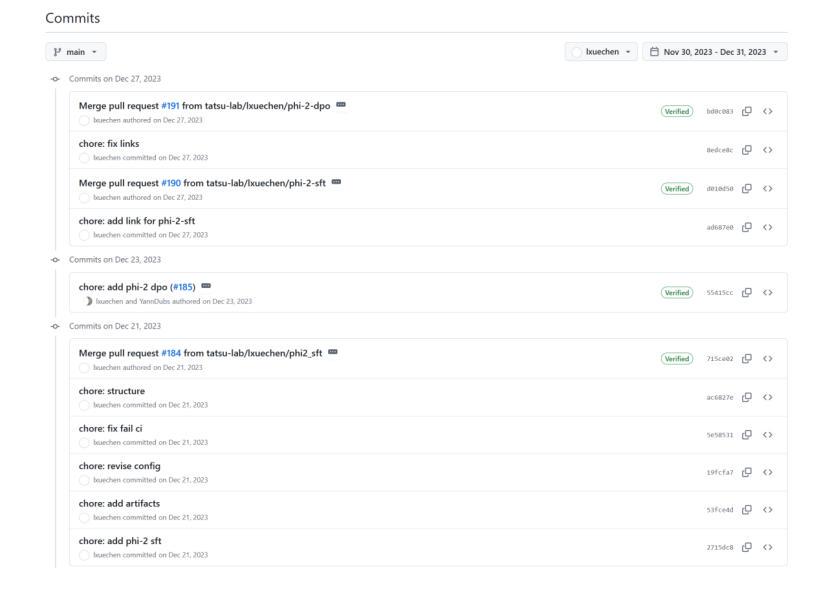
Task: Open pull request #190 link
Action: click(x=170, y=182)
